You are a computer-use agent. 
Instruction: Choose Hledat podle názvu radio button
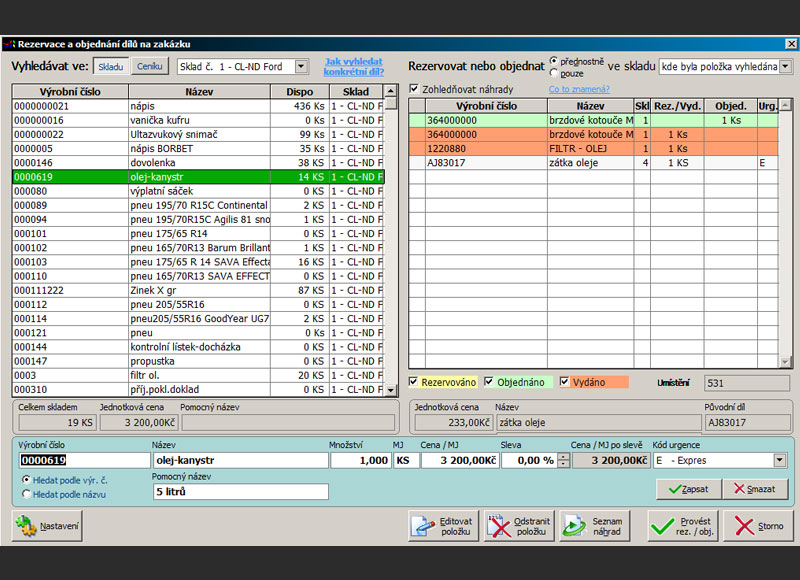(26, 494)
